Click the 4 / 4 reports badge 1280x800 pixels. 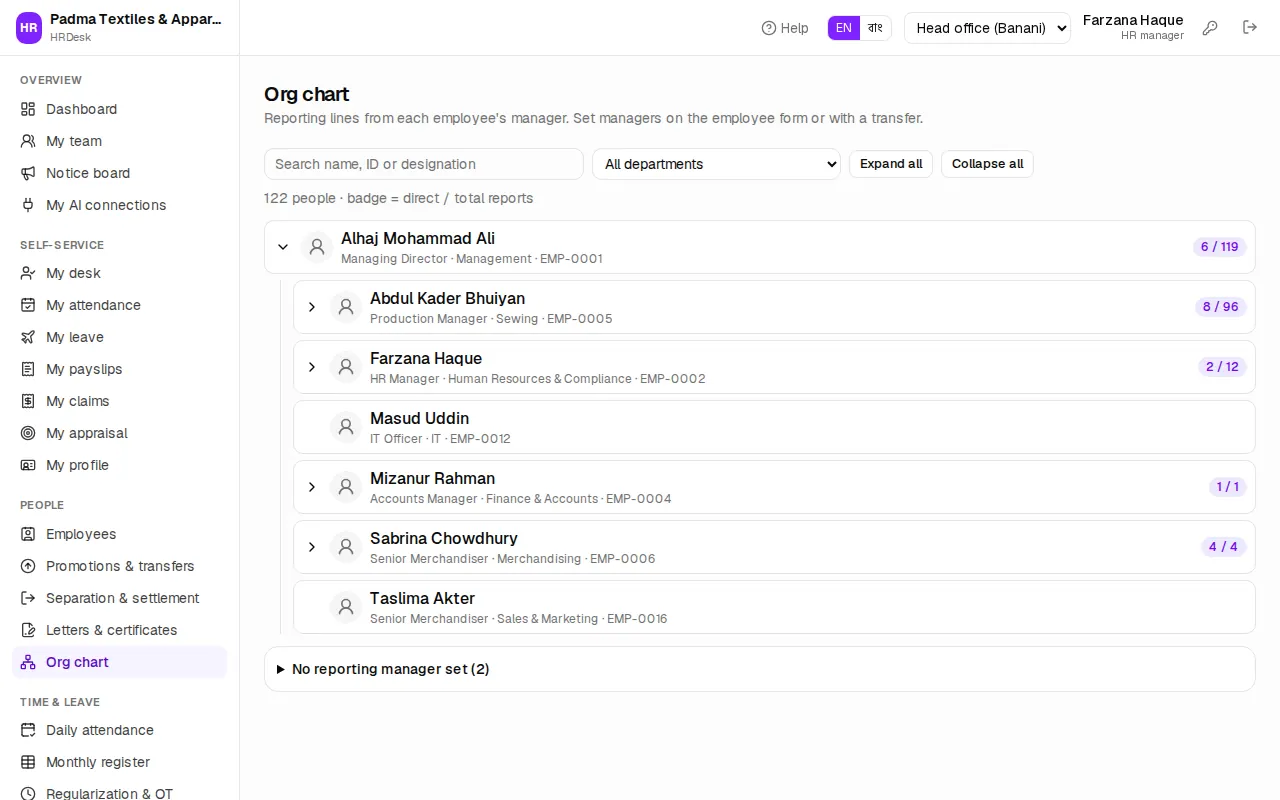click(x=1223, y=547)
